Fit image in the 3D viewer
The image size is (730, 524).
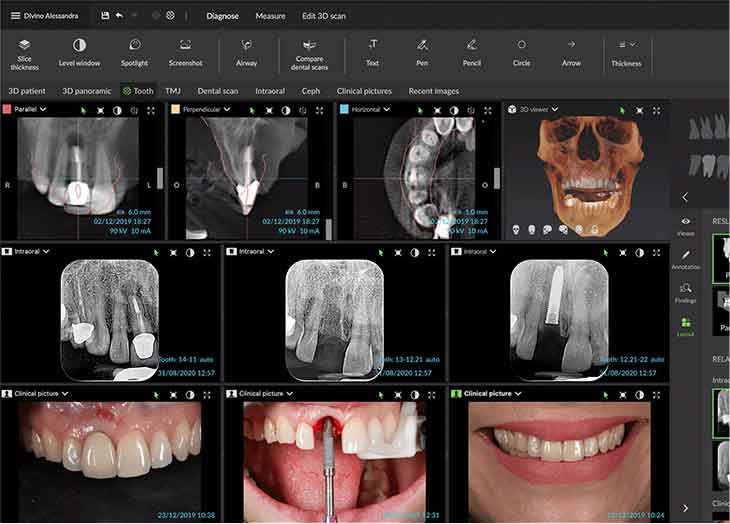click(640, 111)
